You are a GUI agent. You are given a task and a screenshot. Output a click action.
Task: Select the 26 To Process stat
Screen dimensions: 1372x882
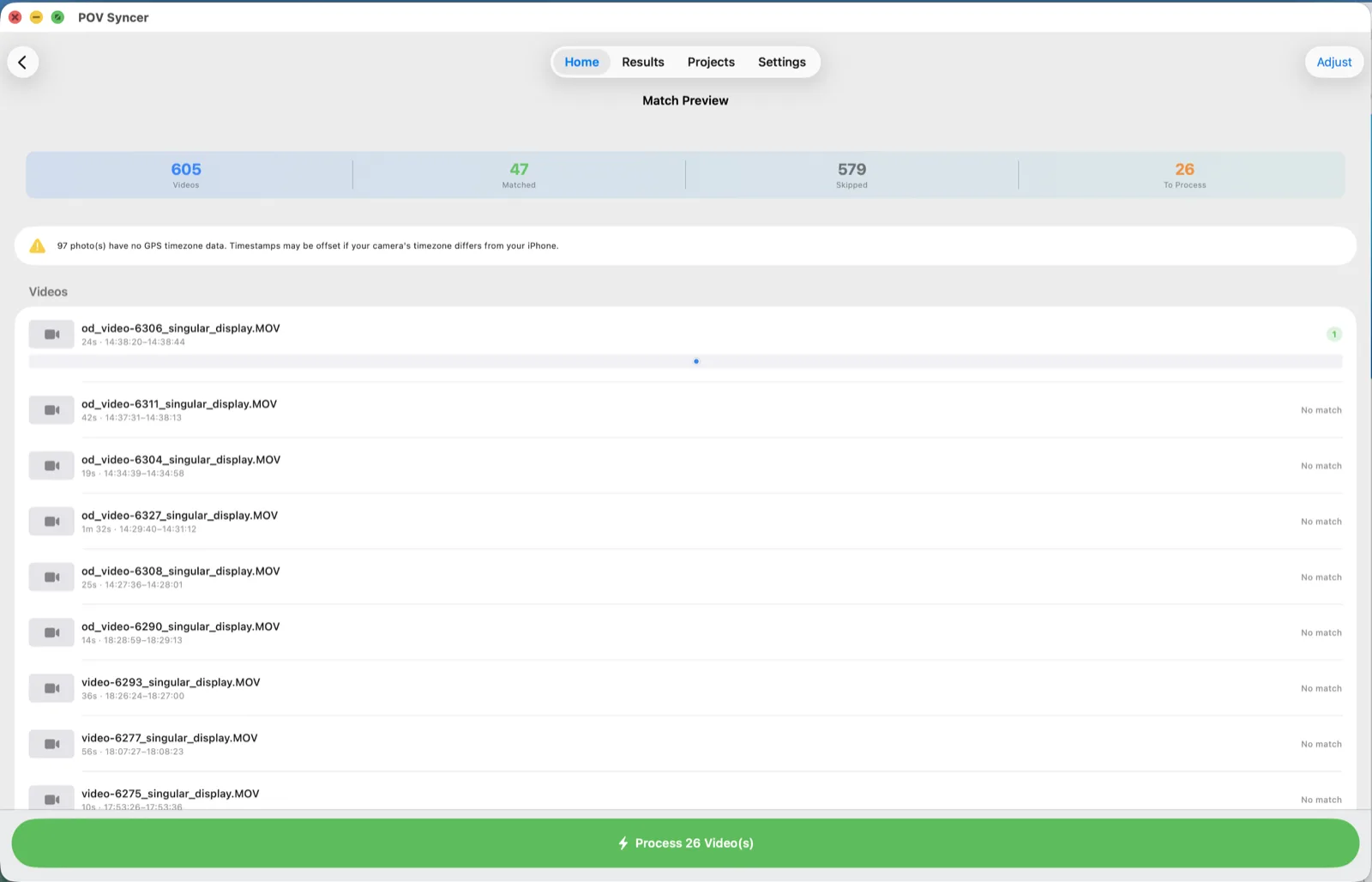[x=1184, y=175]
